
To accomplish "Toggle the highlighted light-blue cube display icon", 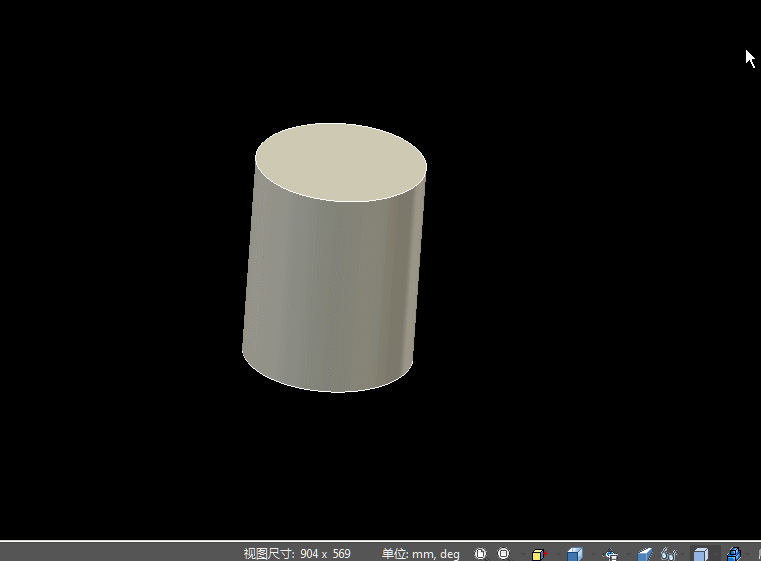I will (701, 553).
